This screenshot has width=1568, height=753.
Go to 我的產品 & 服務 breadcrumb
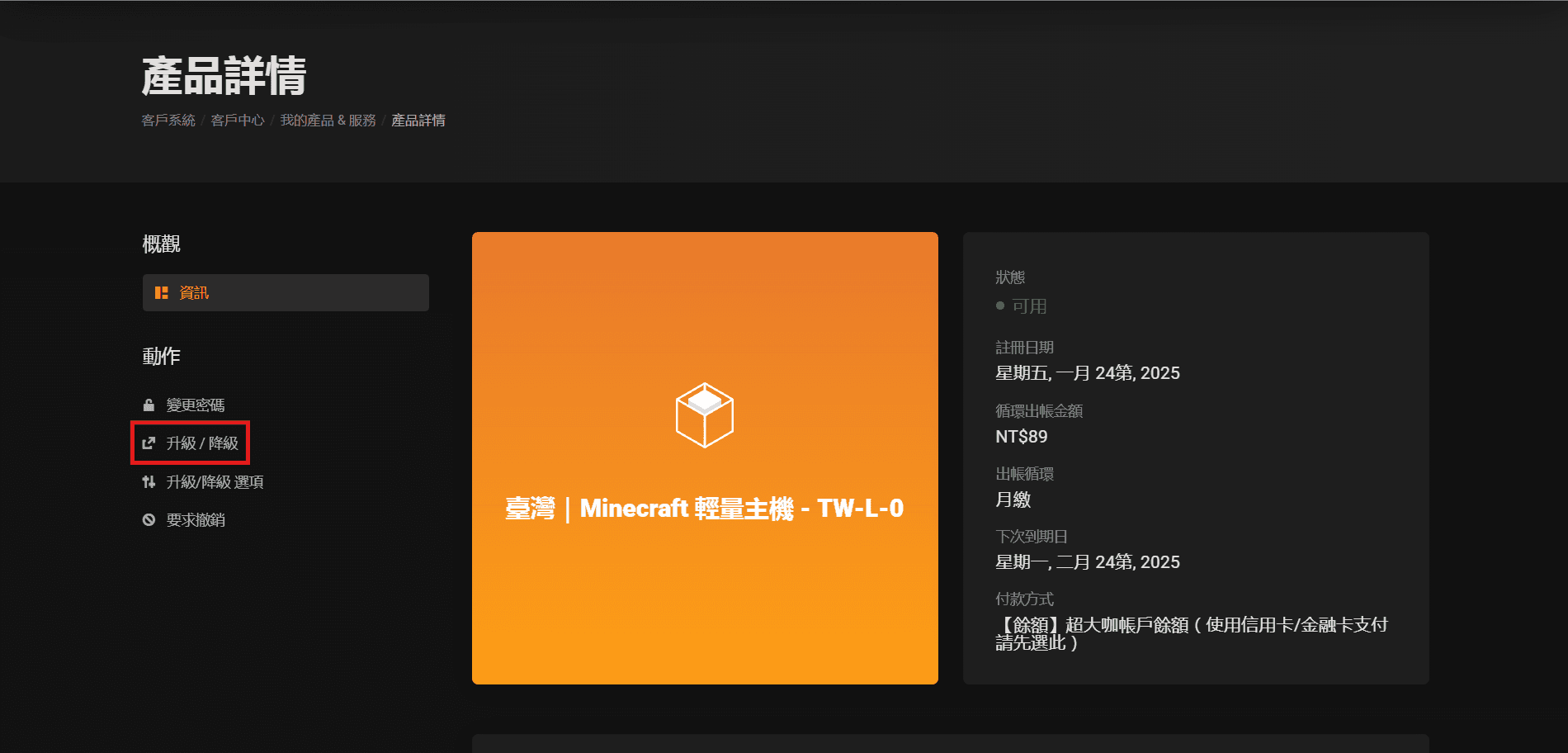coord(328,121)
